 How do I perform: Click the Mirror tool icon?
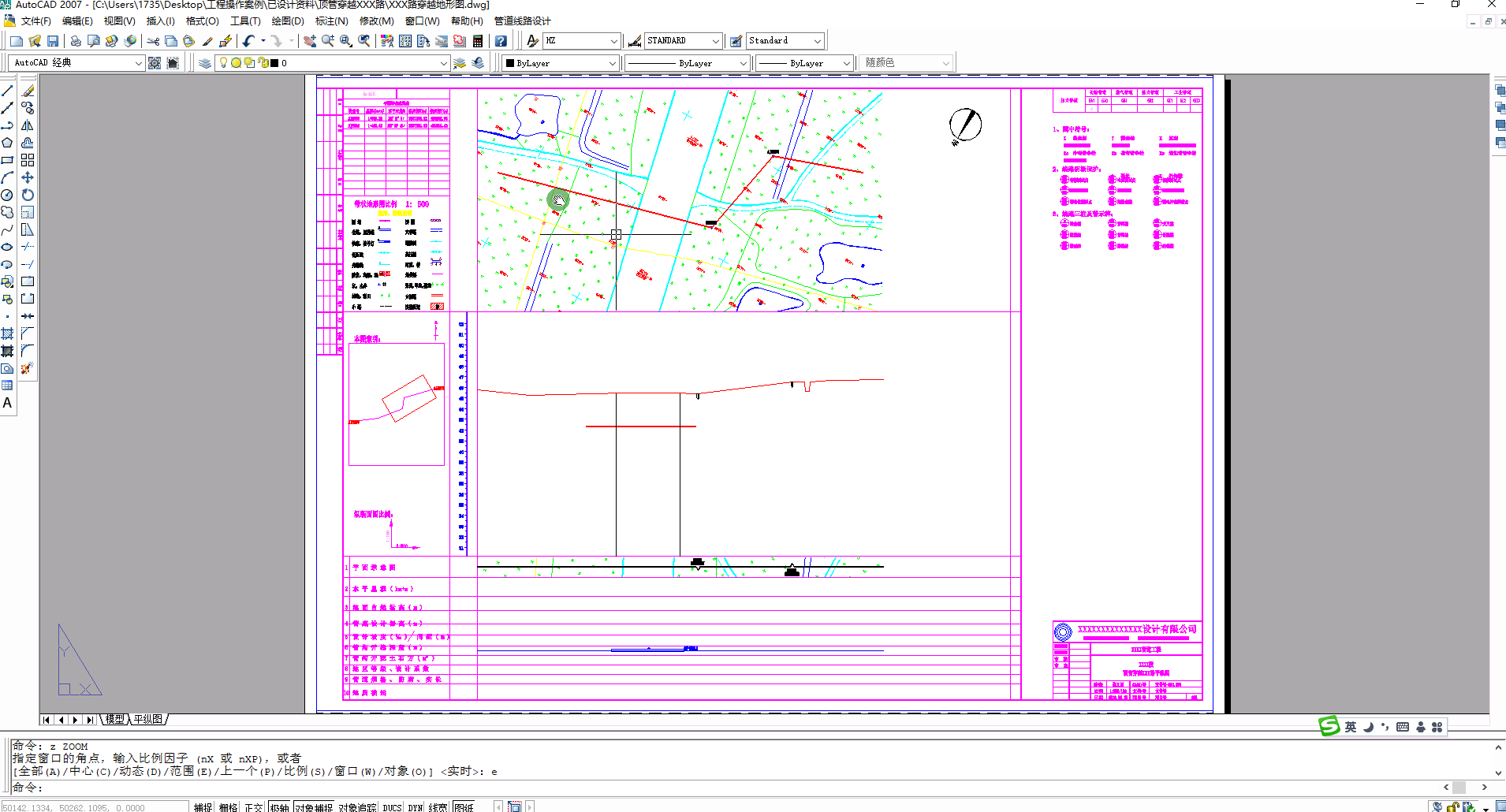coord(28,125)
